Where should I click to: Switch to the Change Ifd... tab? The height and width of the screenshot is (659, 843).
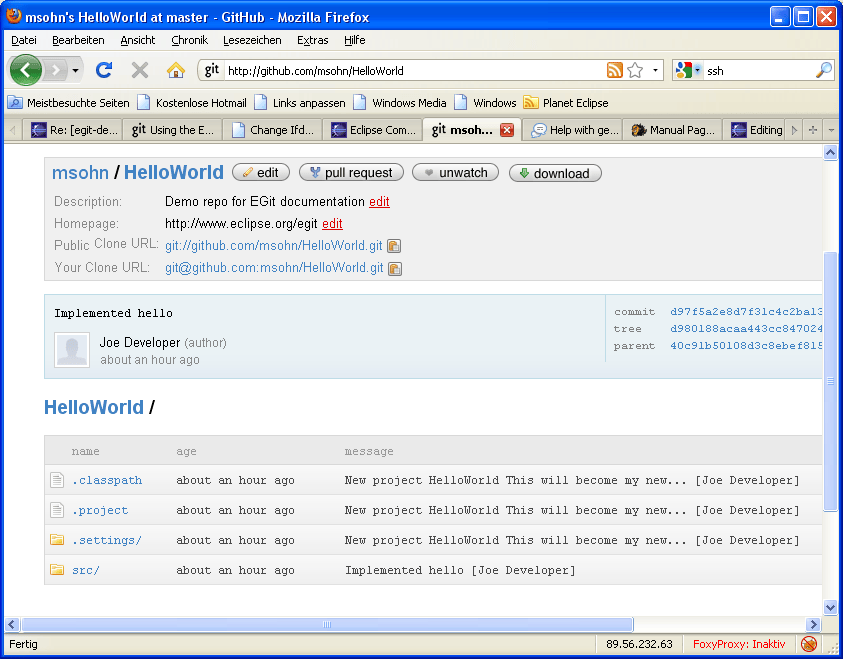coord(273,130)
